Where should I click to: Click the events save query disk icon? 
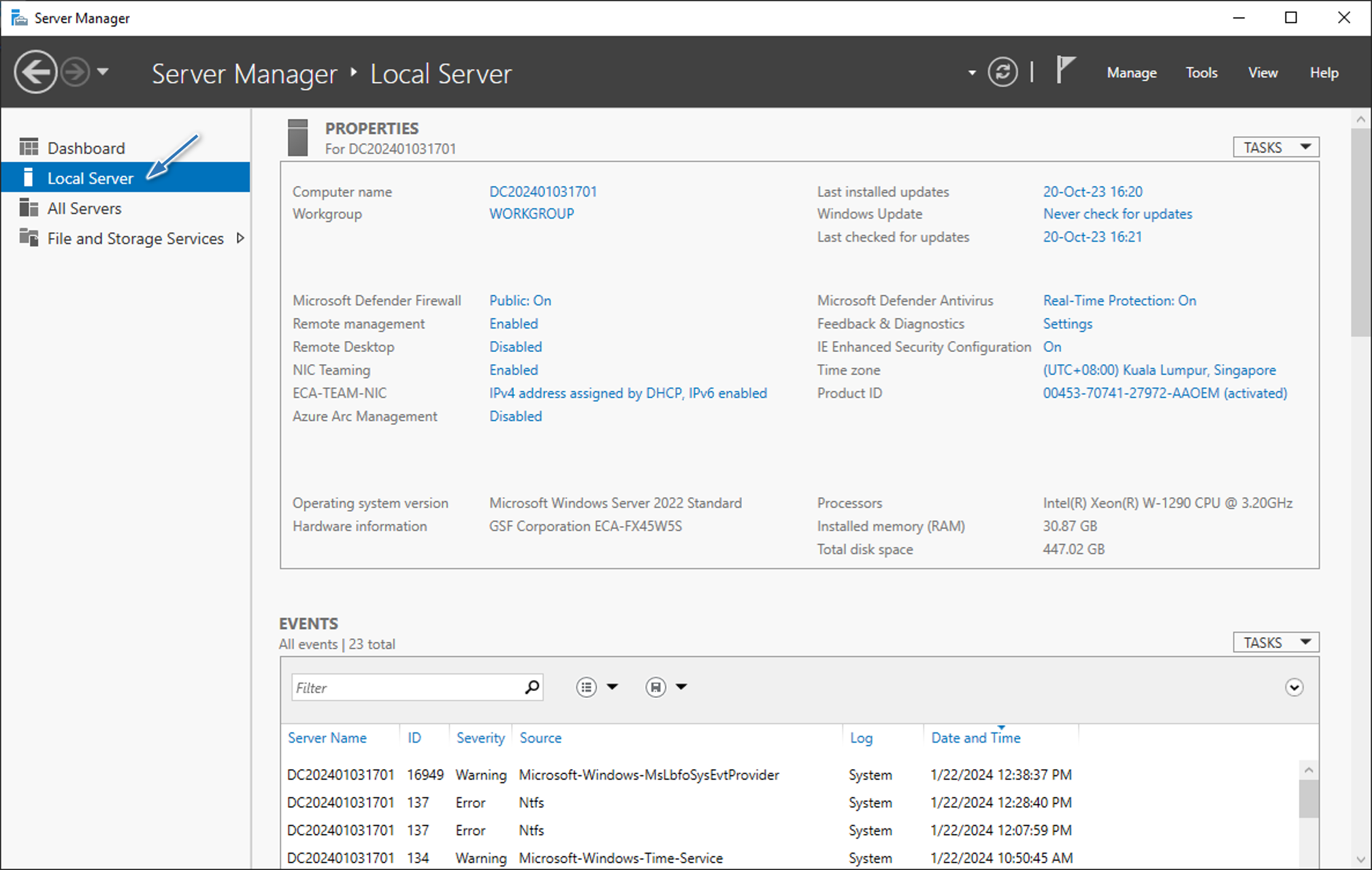[655, 687]
